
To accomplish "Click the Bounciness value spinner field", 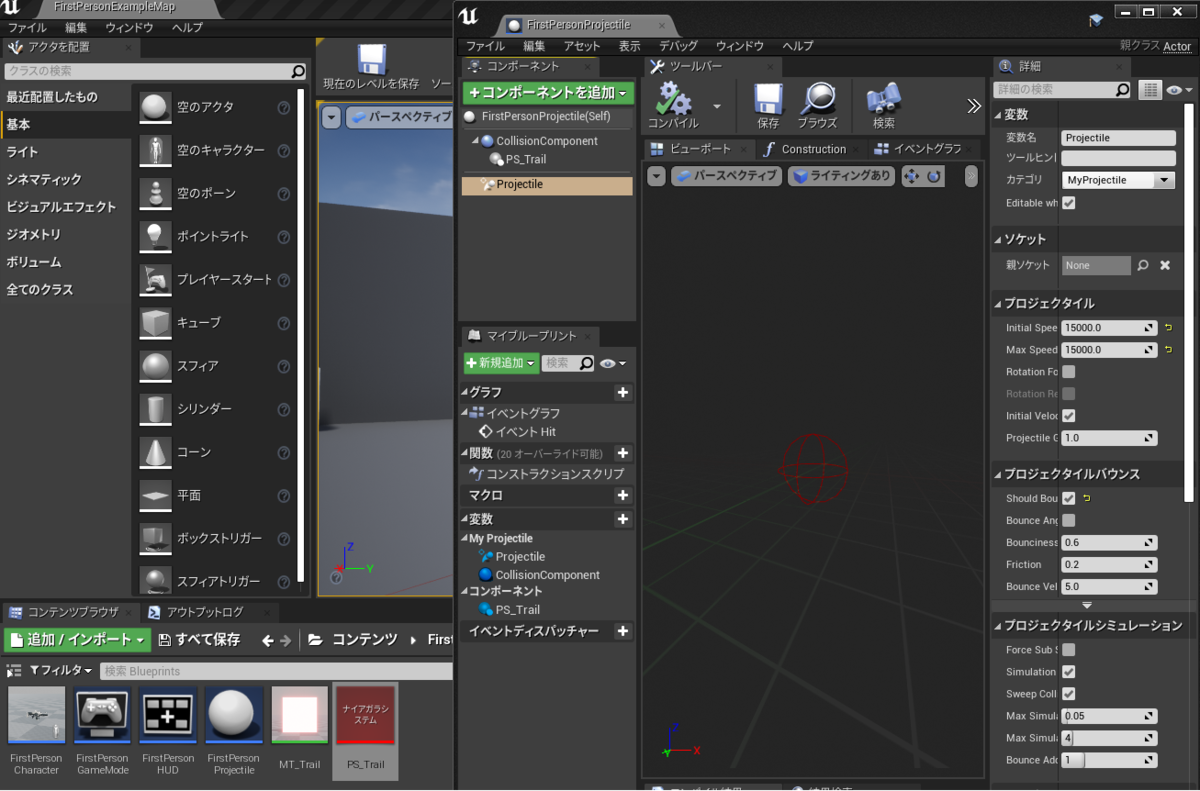I will pos(1109,542).
